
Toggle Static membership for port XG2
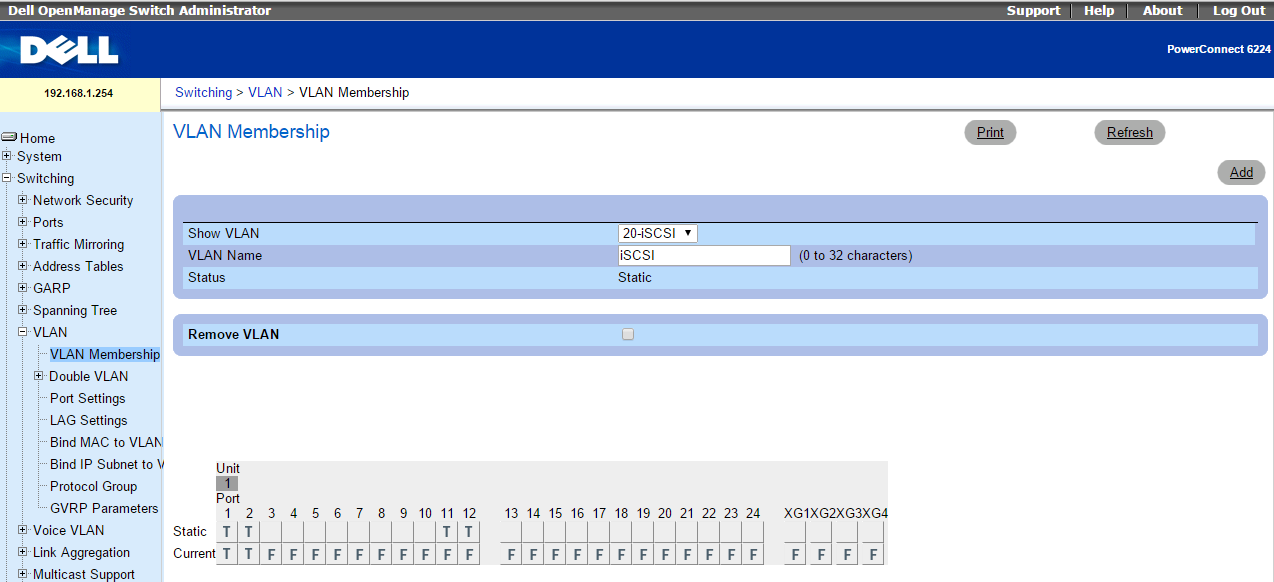pyautogui.click(x=821, y=531)
